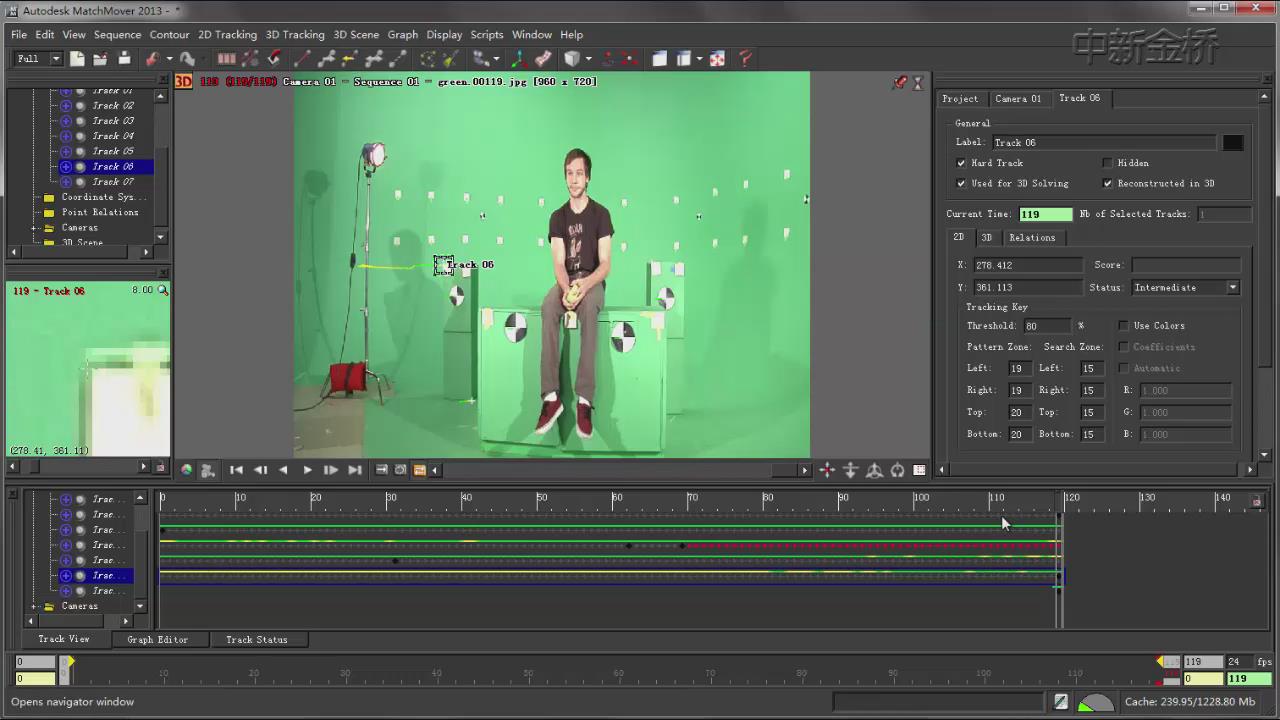Click the pan view crosshair icon

coord(827,470)
